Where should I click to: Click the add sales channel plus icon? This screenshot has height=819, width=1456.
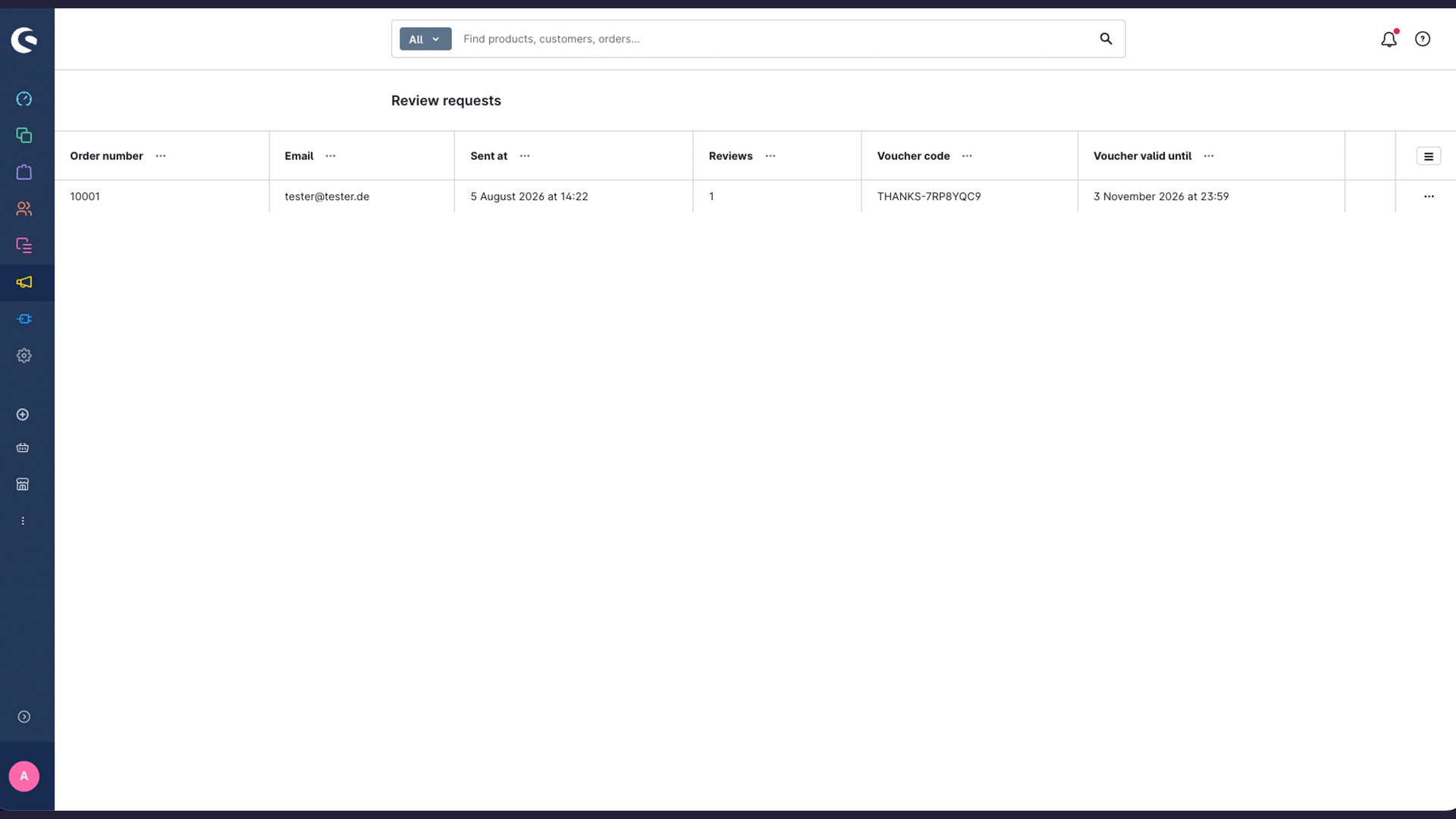click(x=23, y=415)
